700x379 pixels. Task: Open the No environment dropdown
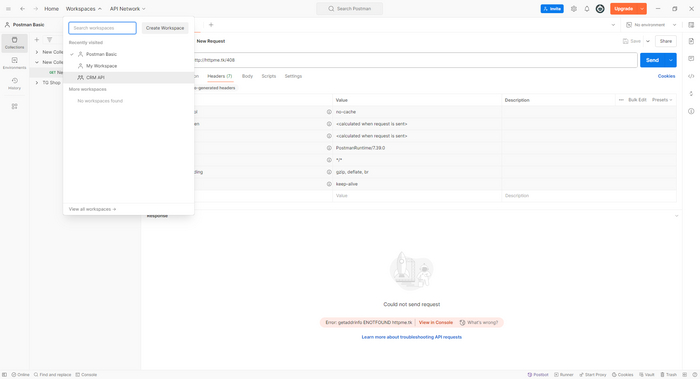point(651,25)
